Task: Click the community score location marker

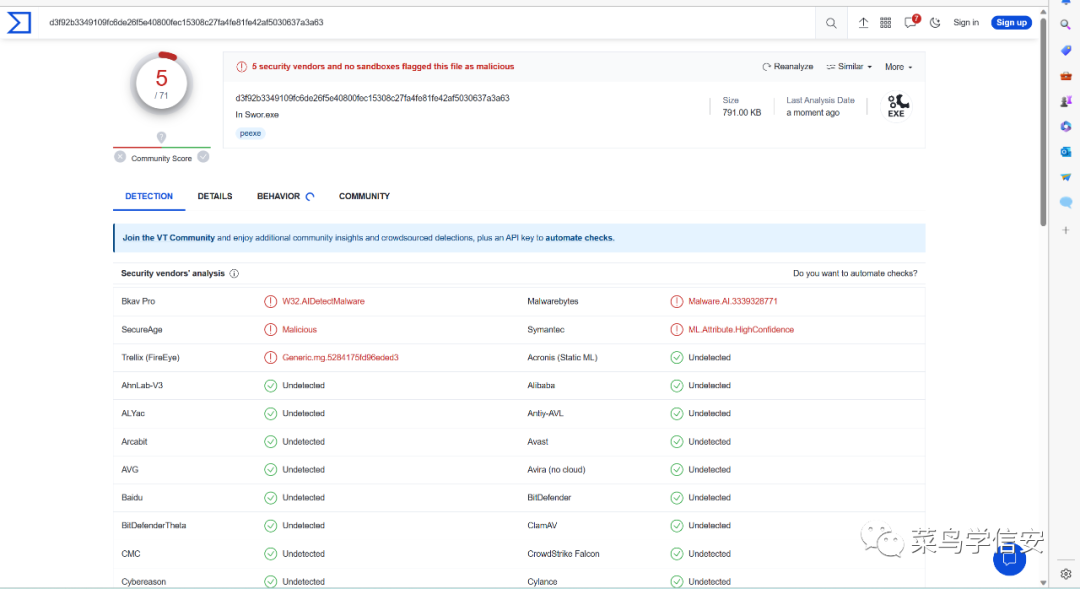Action: click(161, 138)
